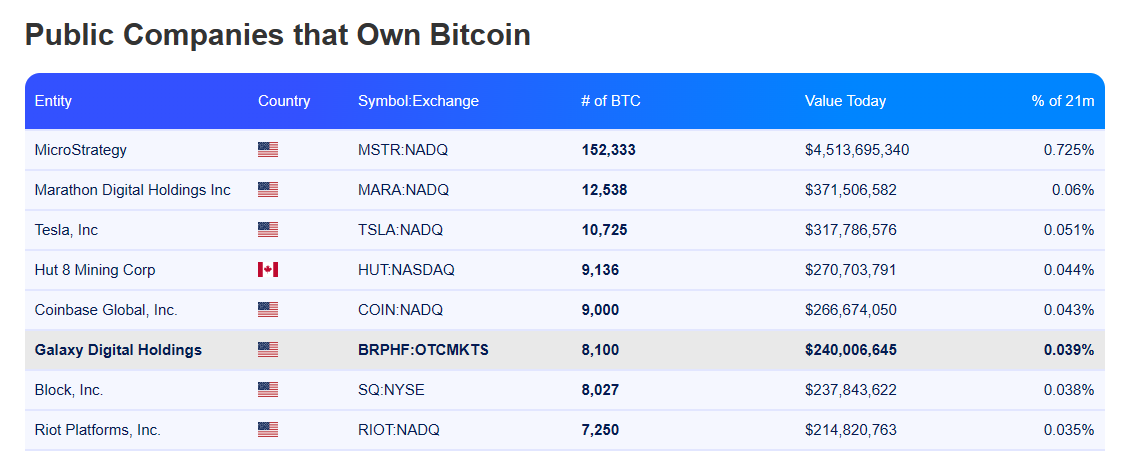Click the Symbol:Exchange column header
Screen dimensions: 1130x471
(418, 101)
